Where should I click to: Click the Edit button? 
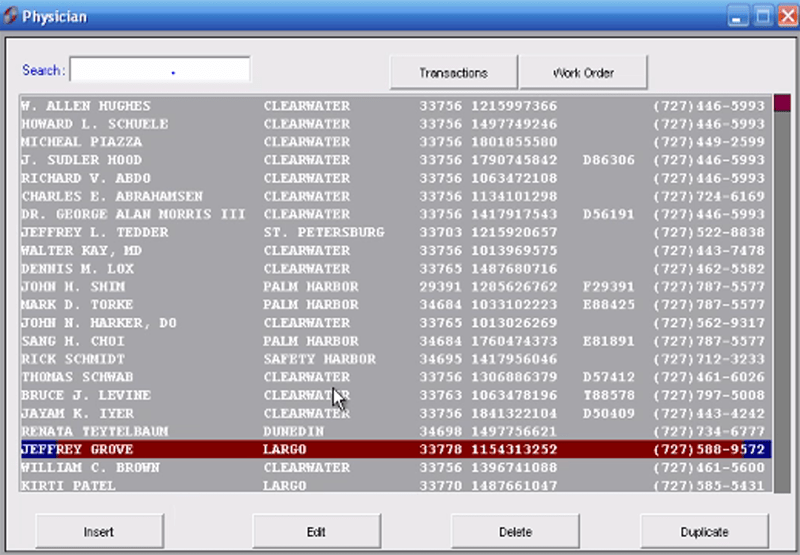point(316,532)
